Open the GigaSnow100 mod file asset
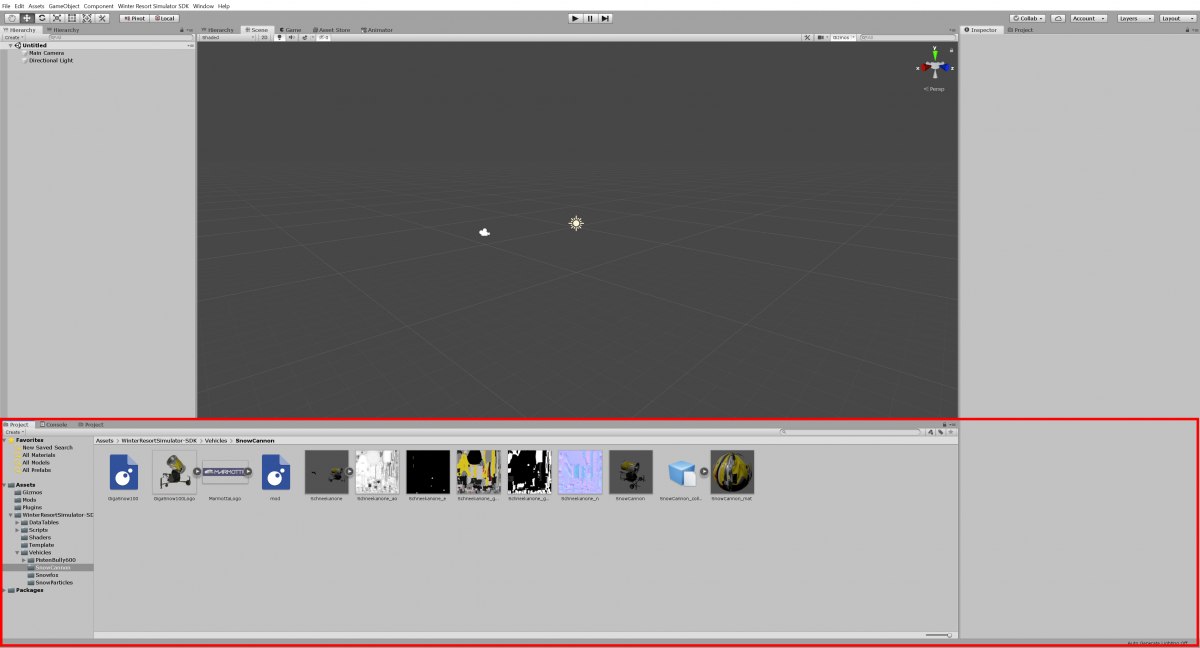 click(123, 472)
